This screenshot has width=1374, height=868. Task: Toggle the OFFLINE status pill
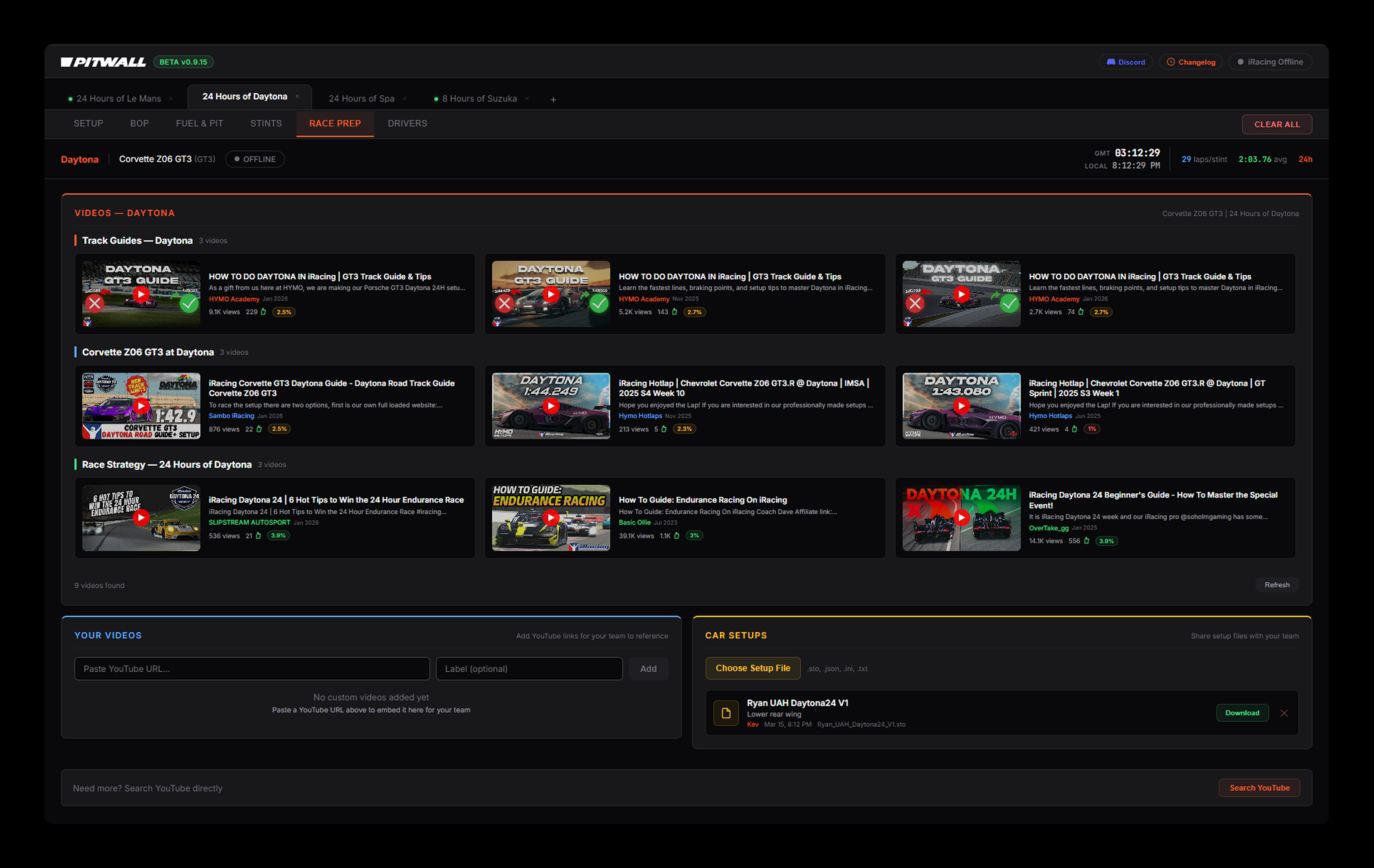(254, 159)
